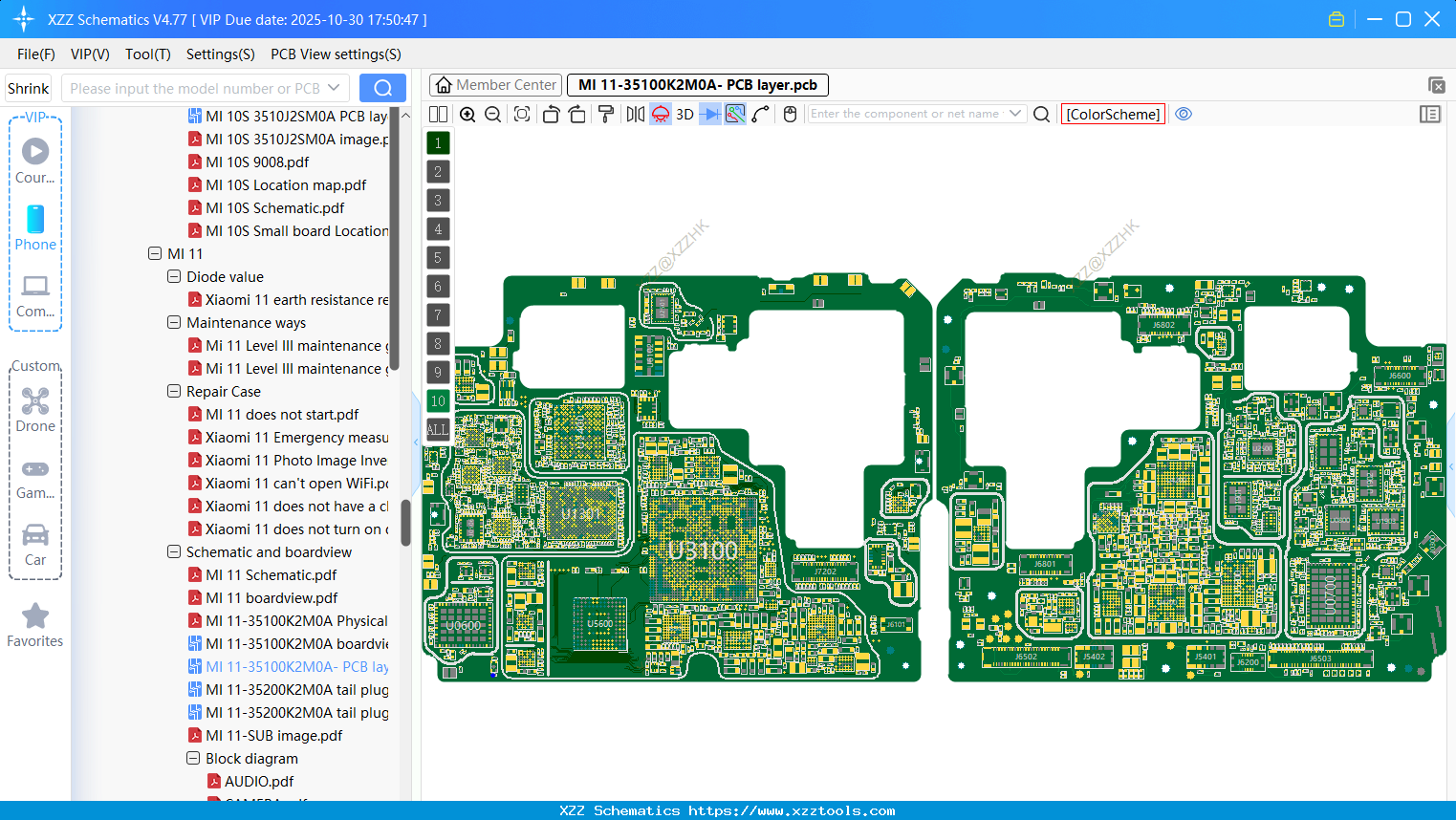
Task: Select the Zoom Out tool
Action: [x=492, y=114]
